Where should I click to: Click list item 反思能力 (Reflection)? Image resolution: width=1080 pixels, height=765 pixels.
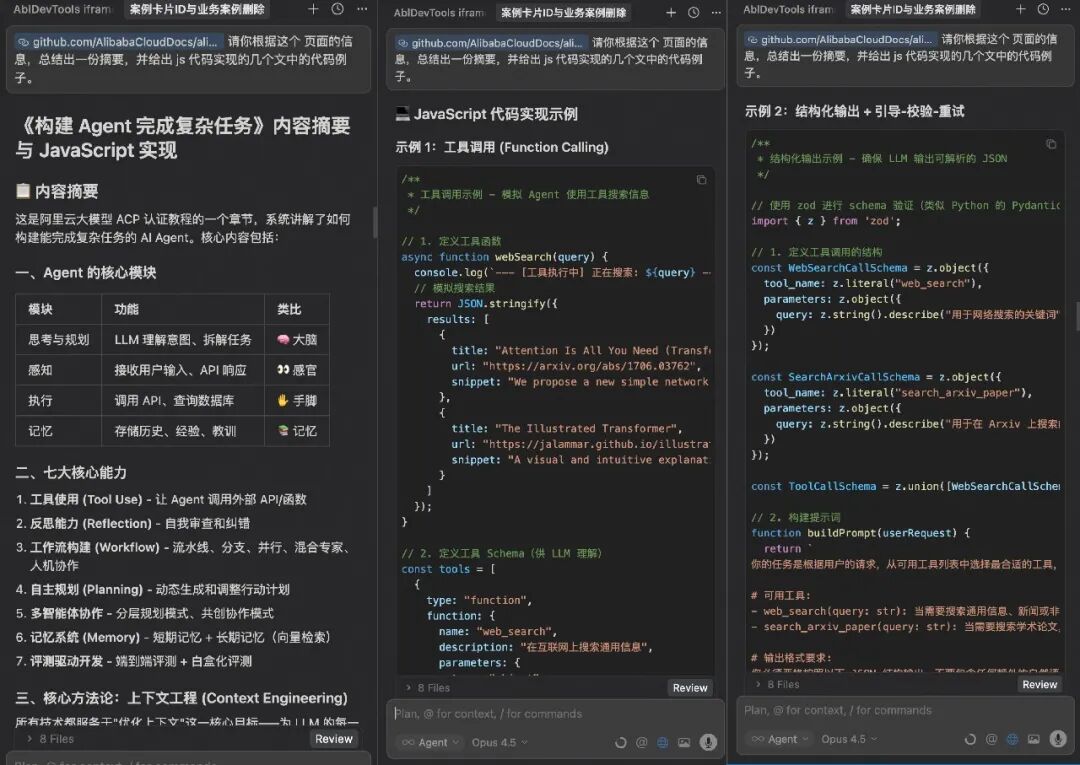pyautogui.click(x=133, y=523)
